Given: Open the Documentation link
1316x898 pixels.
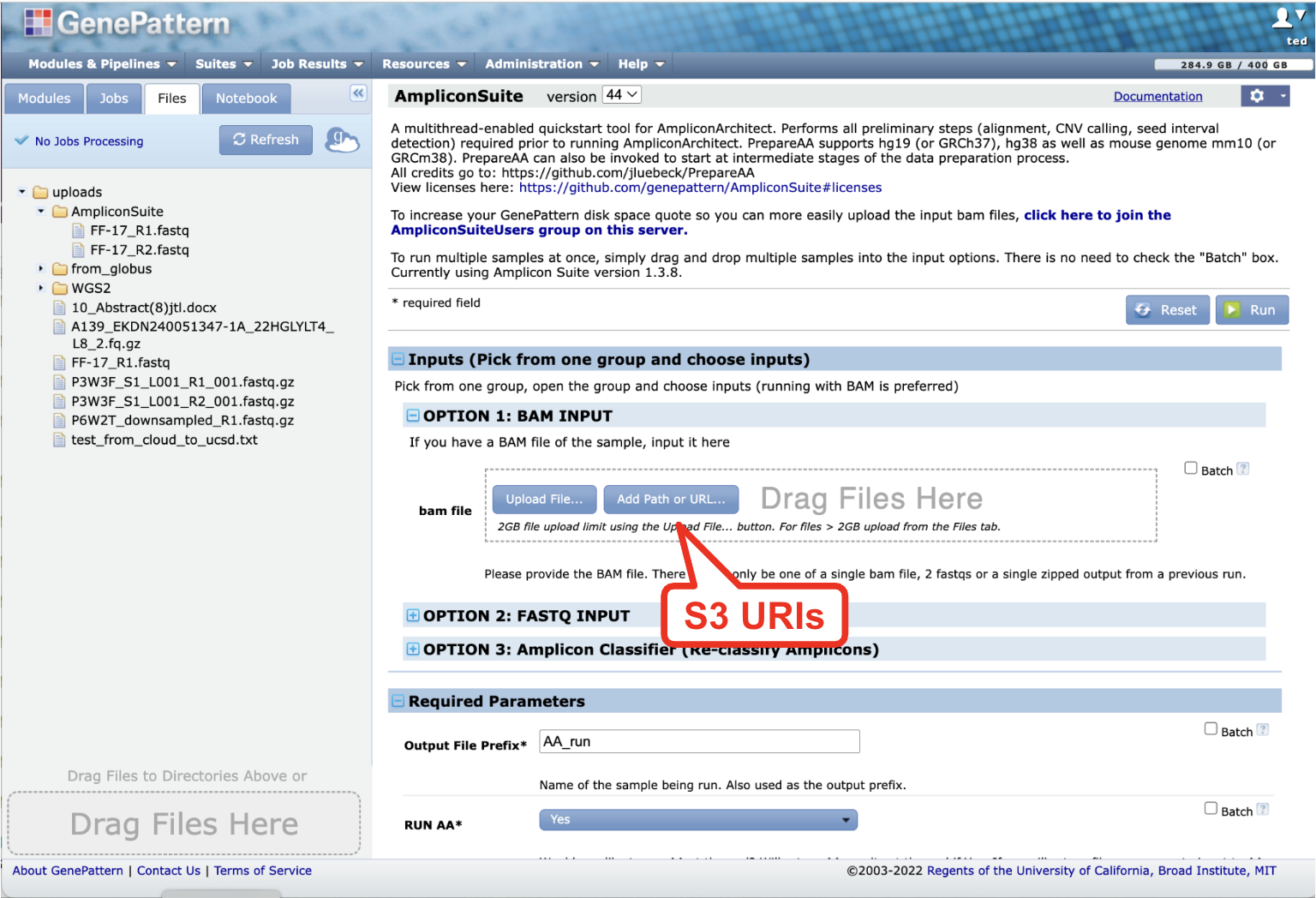Looking at the screenshot, I should pos(1157,96).
